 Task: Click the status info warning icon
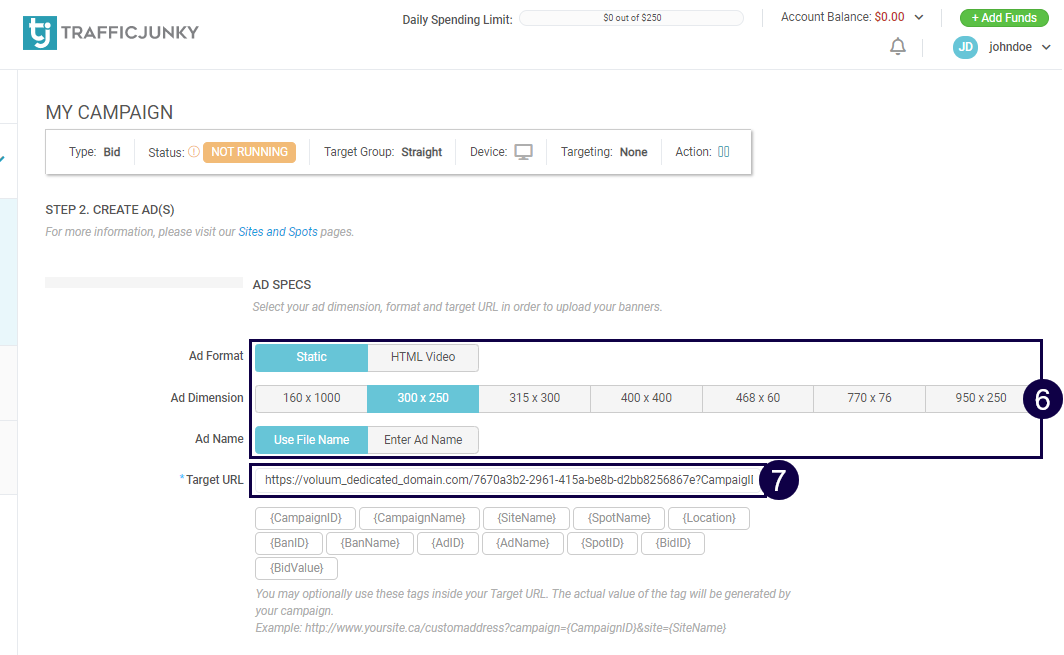tap(194, 152)
